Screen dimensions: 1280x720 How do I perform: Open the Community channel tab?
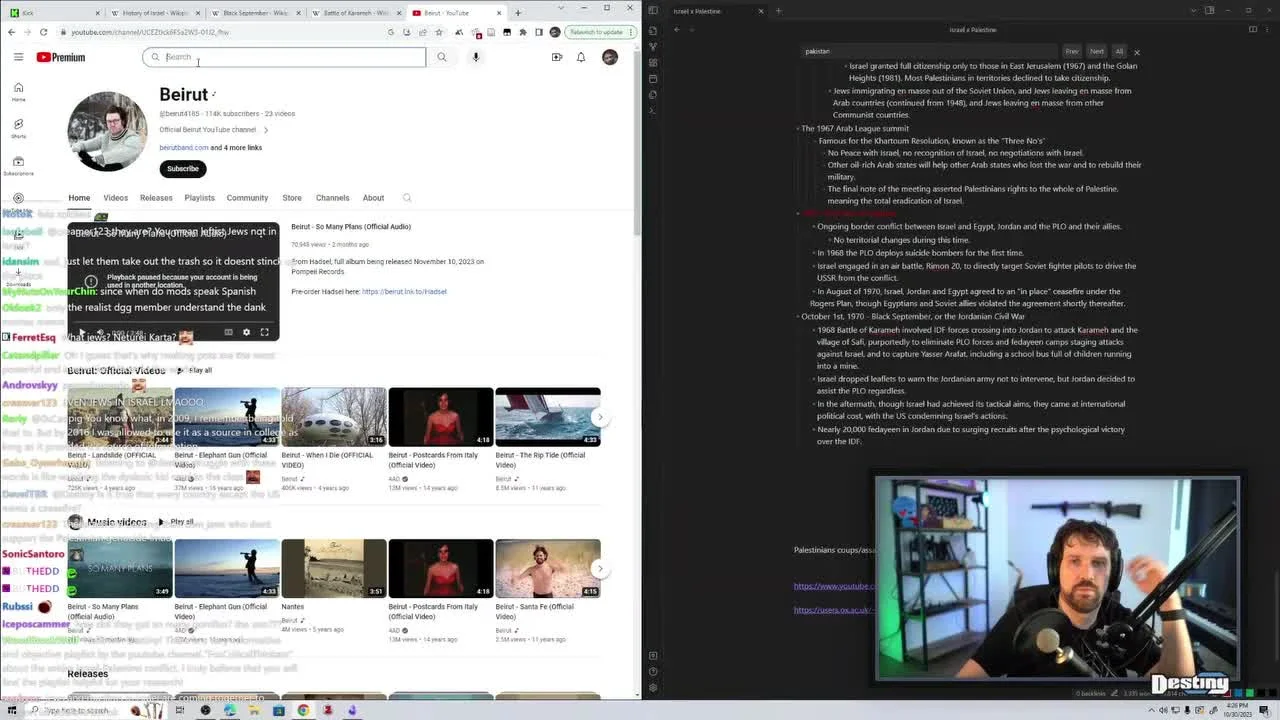click(x=247, y=198)
